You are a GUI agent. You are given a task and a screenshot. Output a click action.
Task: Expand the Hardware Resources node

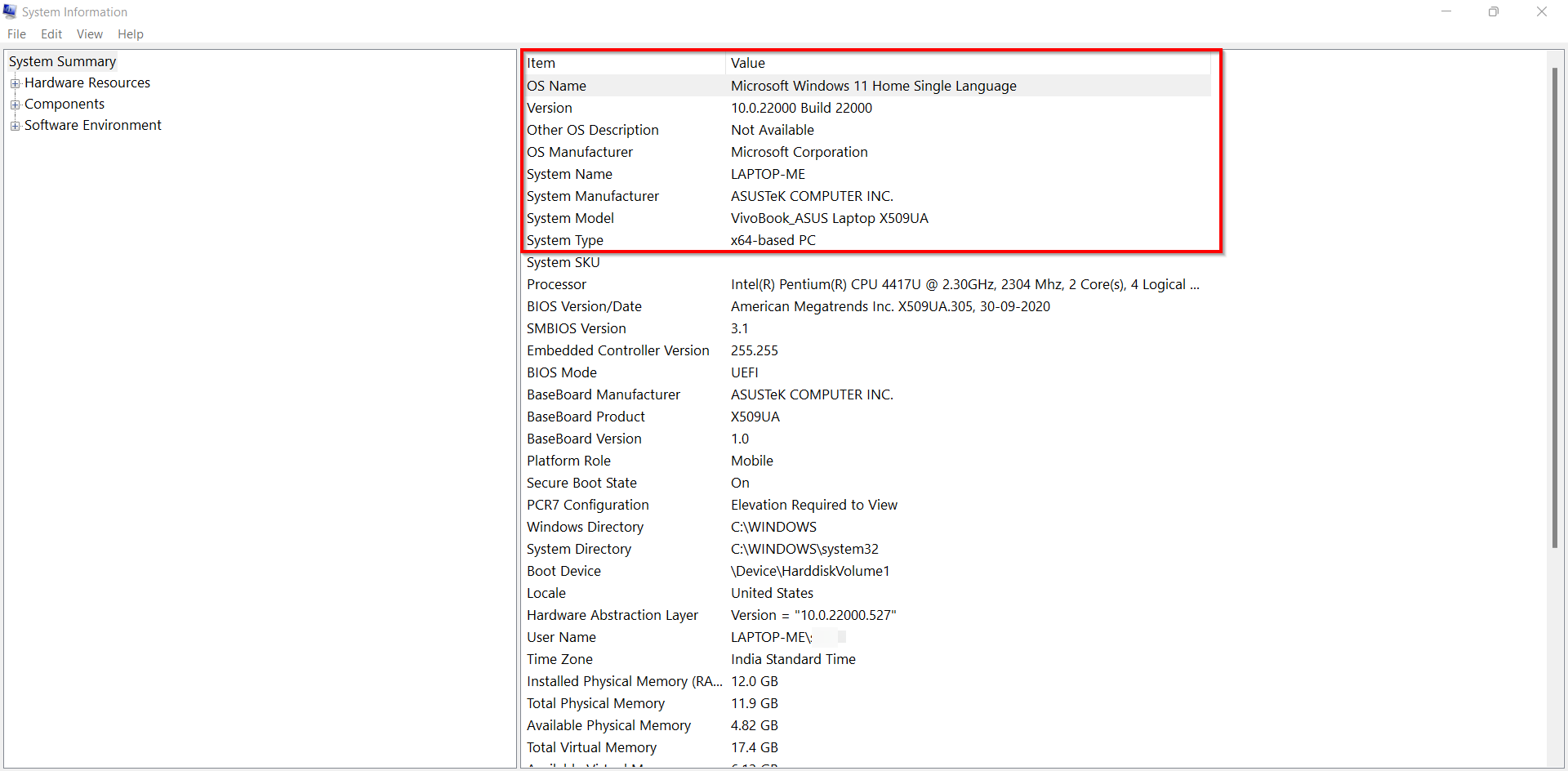(15, 83)
